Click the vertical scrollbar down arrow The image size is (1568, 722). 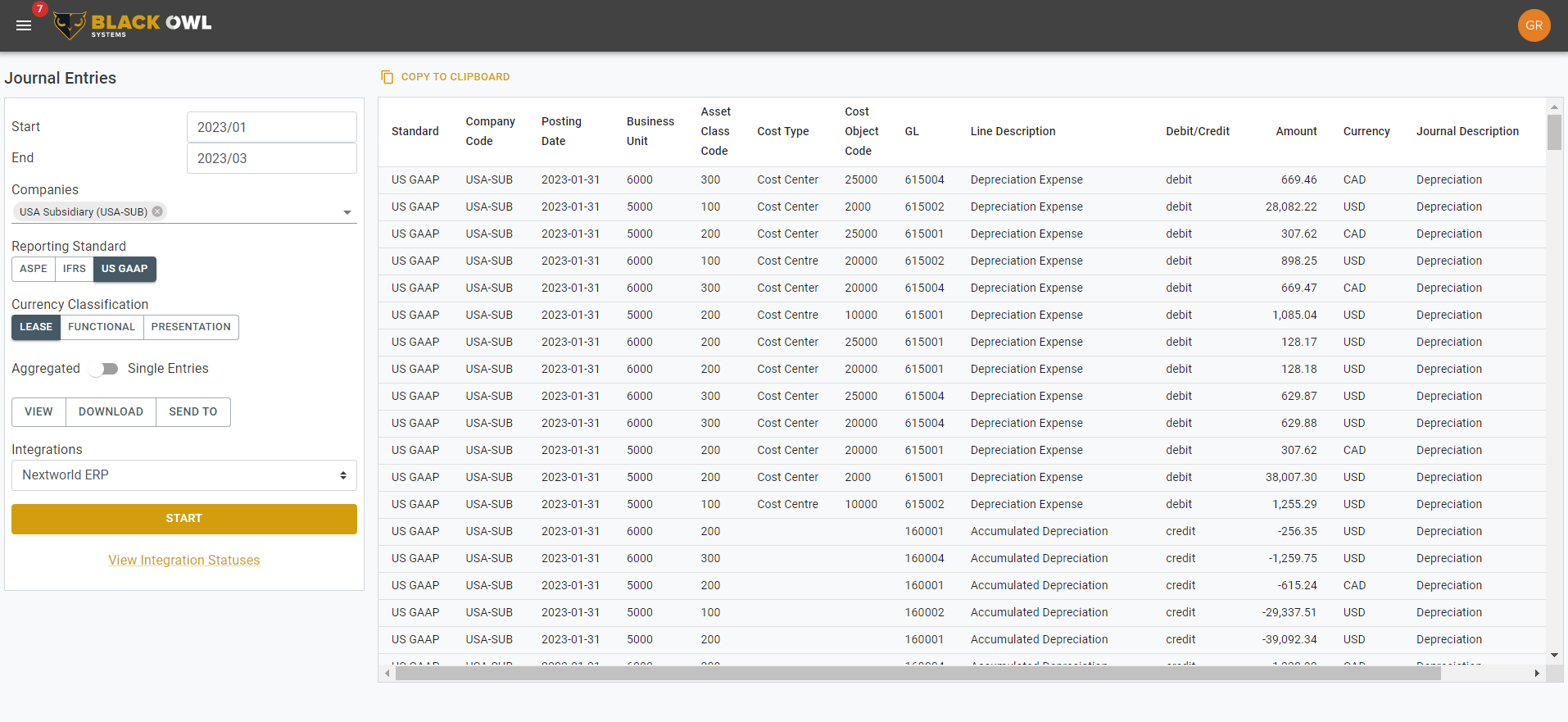pyautogui.click(x=1554, y=656)
